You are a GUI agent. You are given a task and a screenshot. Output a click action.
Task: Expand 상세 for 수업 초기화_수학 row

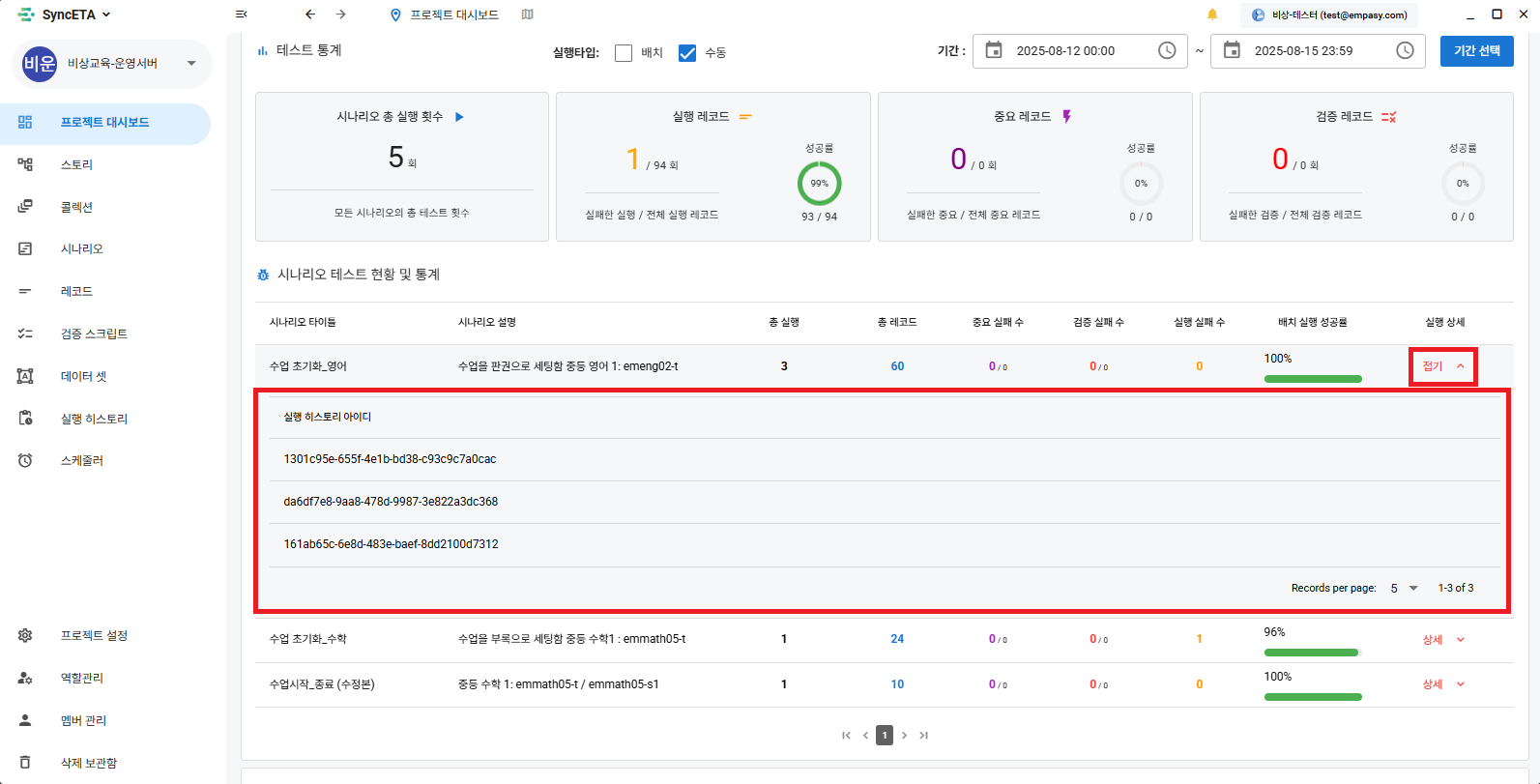1443,640
